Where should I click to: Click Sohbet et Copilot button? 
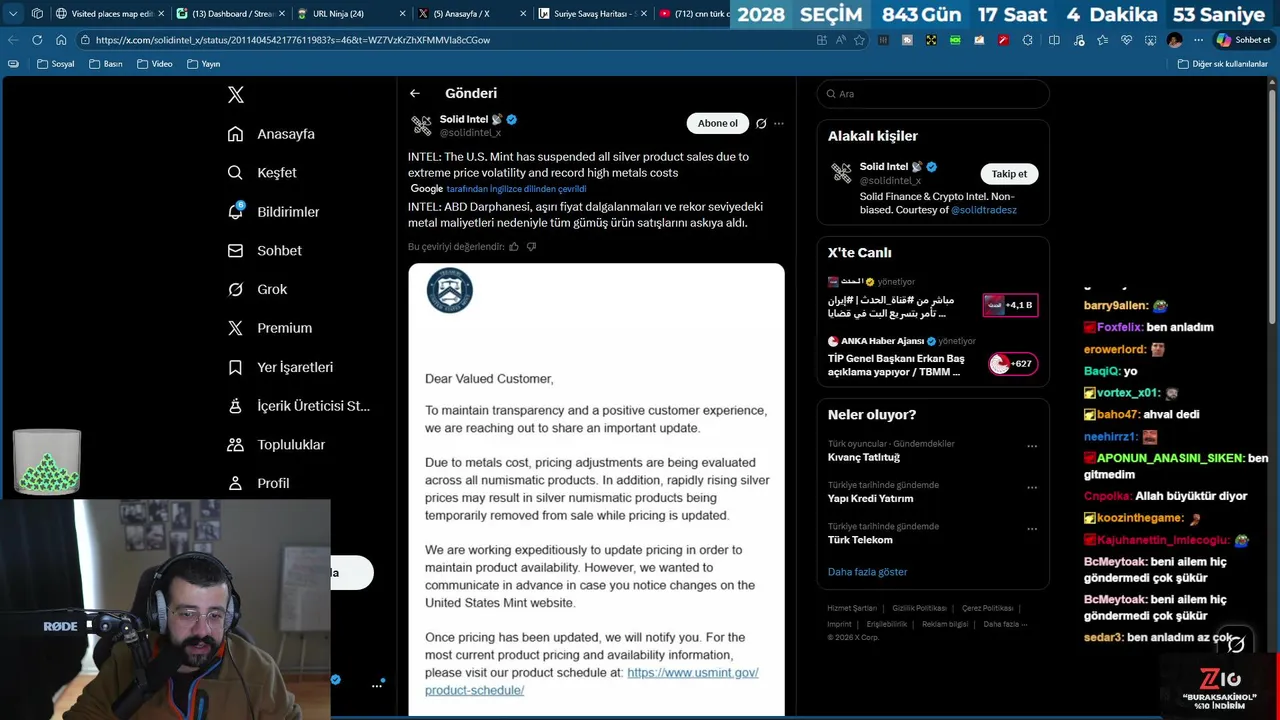[x=1243, y=40]
